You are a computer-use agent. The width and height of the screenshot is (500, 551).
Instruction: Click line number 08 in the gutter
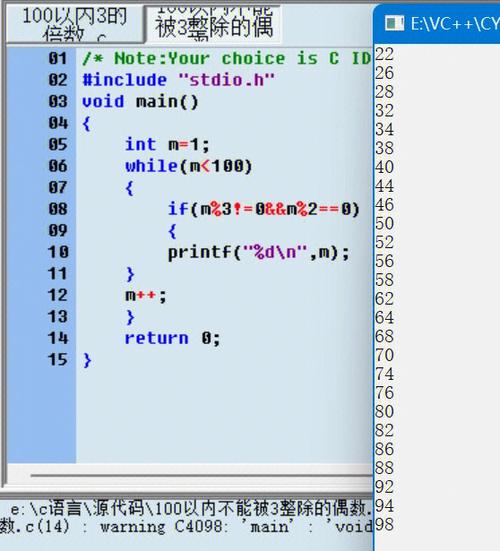[58, 209]
